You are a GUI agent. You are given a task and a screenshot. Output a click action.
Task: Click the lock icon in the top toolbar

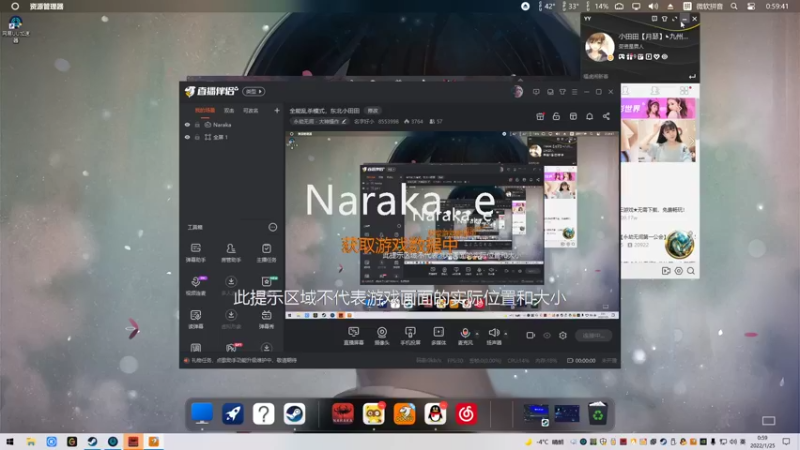pyautogui.click(x=556, y=116)
